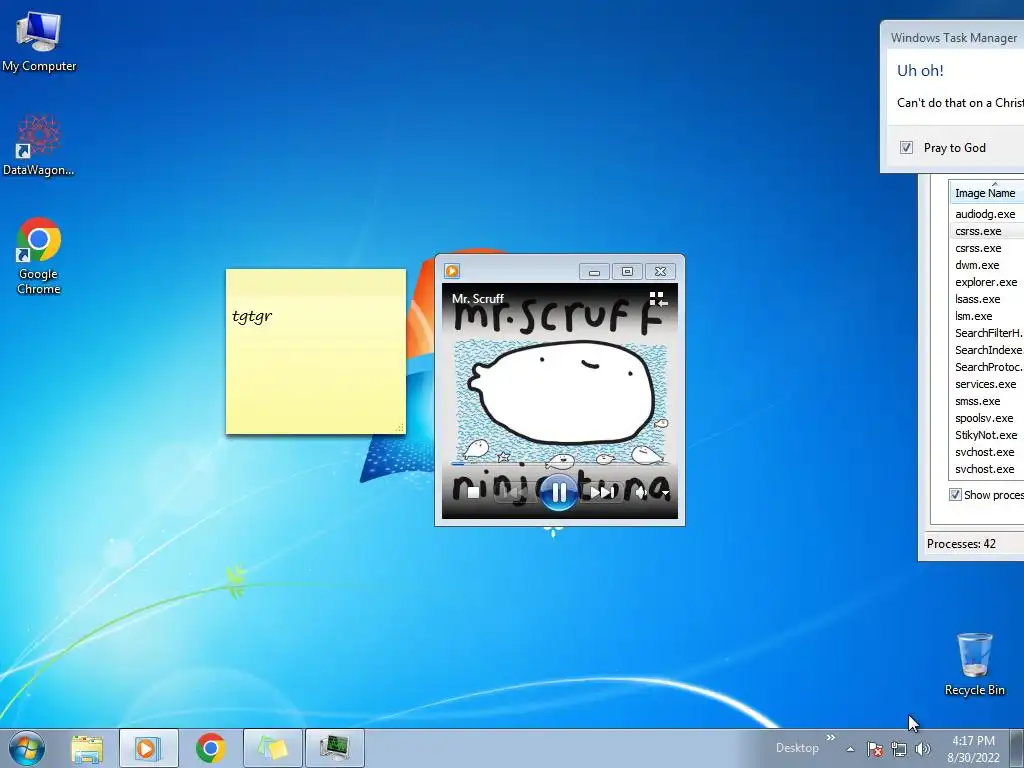Select the Google Chrome desktop shortcut
The image size is (1024, 768).
39,256
